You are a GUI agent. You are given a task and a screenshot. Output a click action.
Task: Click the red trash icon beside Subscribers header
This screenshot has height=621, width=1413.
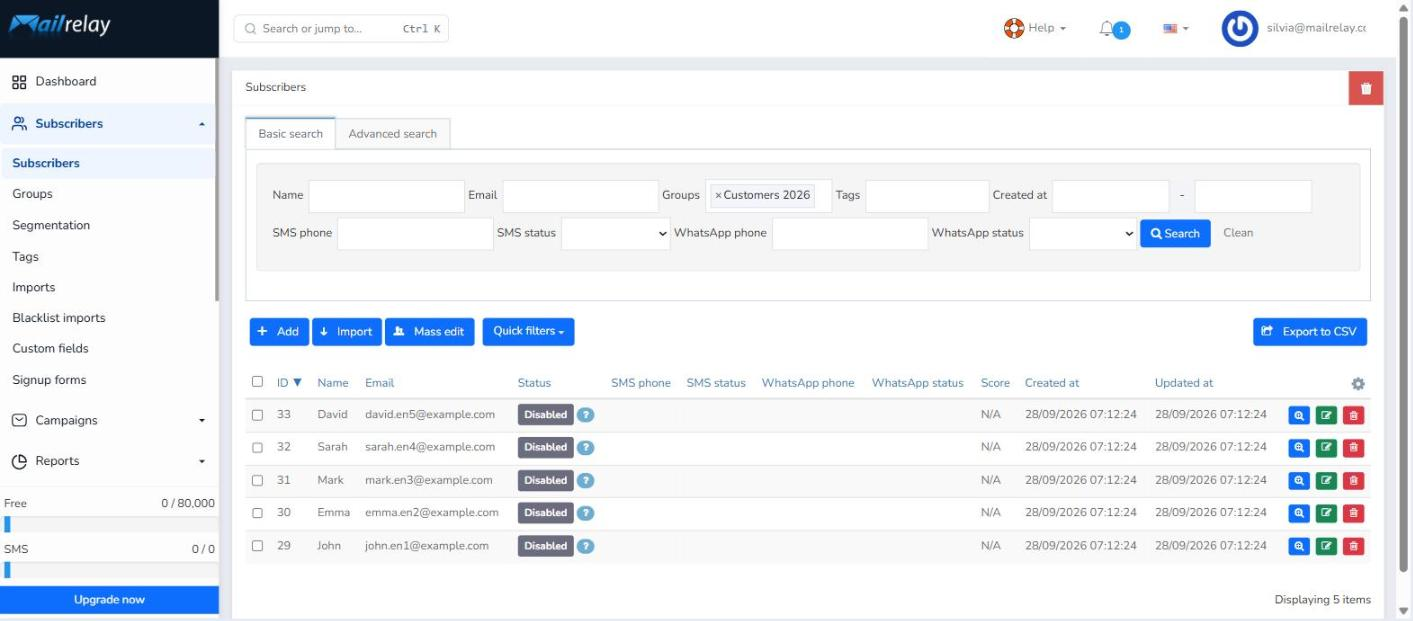(1366, 88)
